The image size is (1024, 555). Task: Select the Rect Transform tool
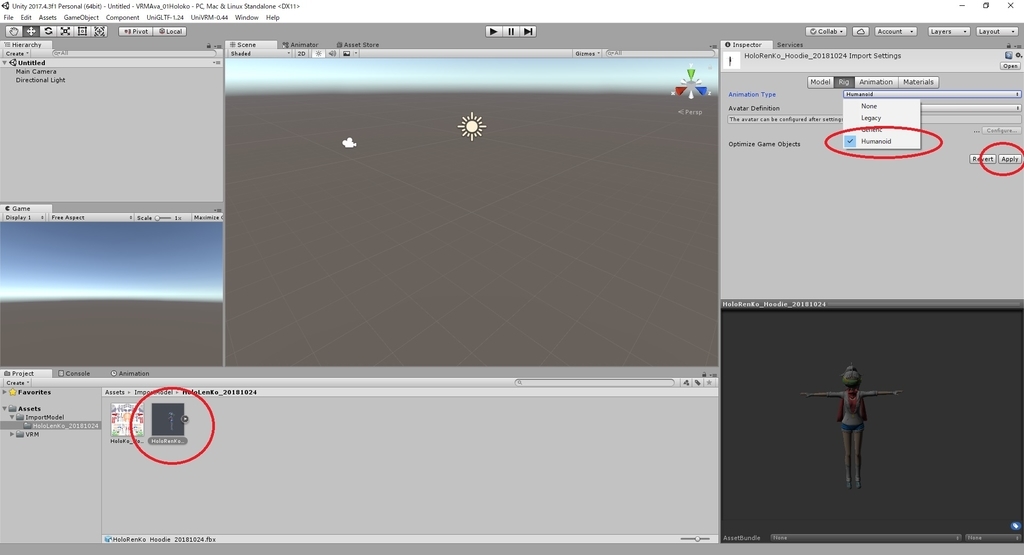(x=82, y=31)
